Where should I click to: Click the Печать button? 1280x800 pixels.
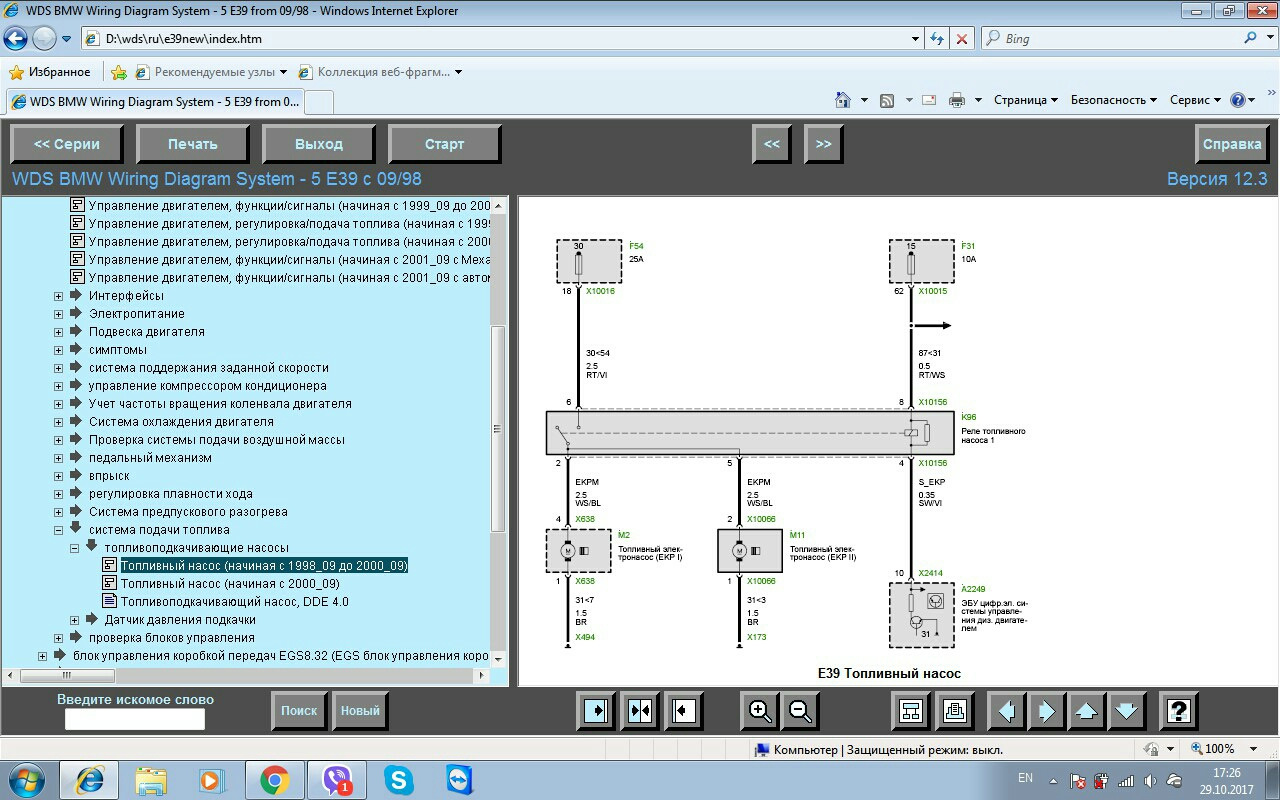193,144
